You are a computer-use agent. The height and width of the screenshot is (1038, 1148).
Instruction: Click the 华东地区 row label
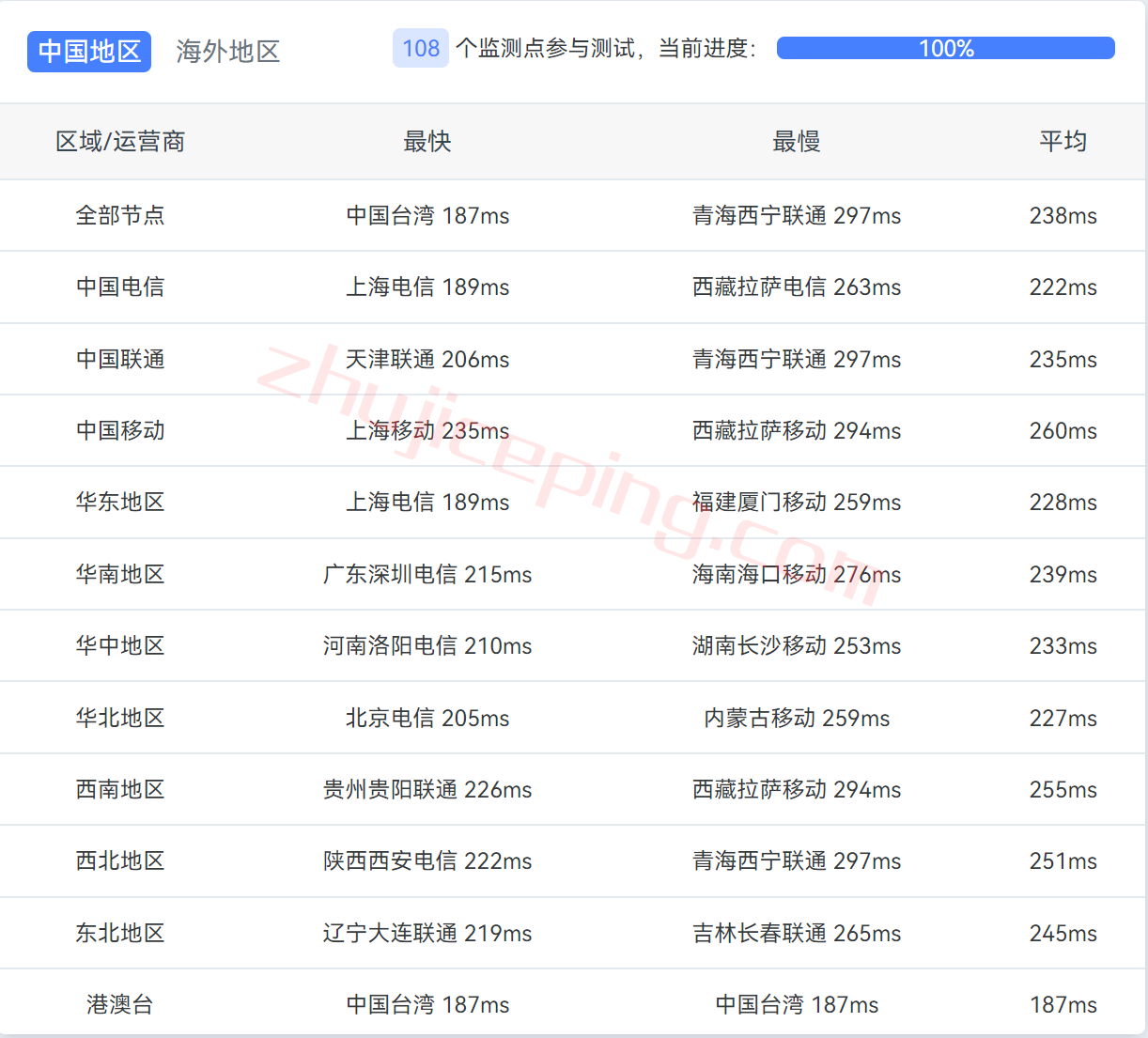[x=120, y=502]
